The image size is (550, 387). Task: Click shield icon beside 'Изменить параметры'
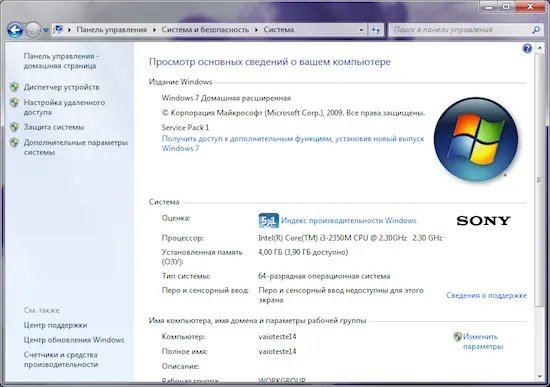coord(457,337)
